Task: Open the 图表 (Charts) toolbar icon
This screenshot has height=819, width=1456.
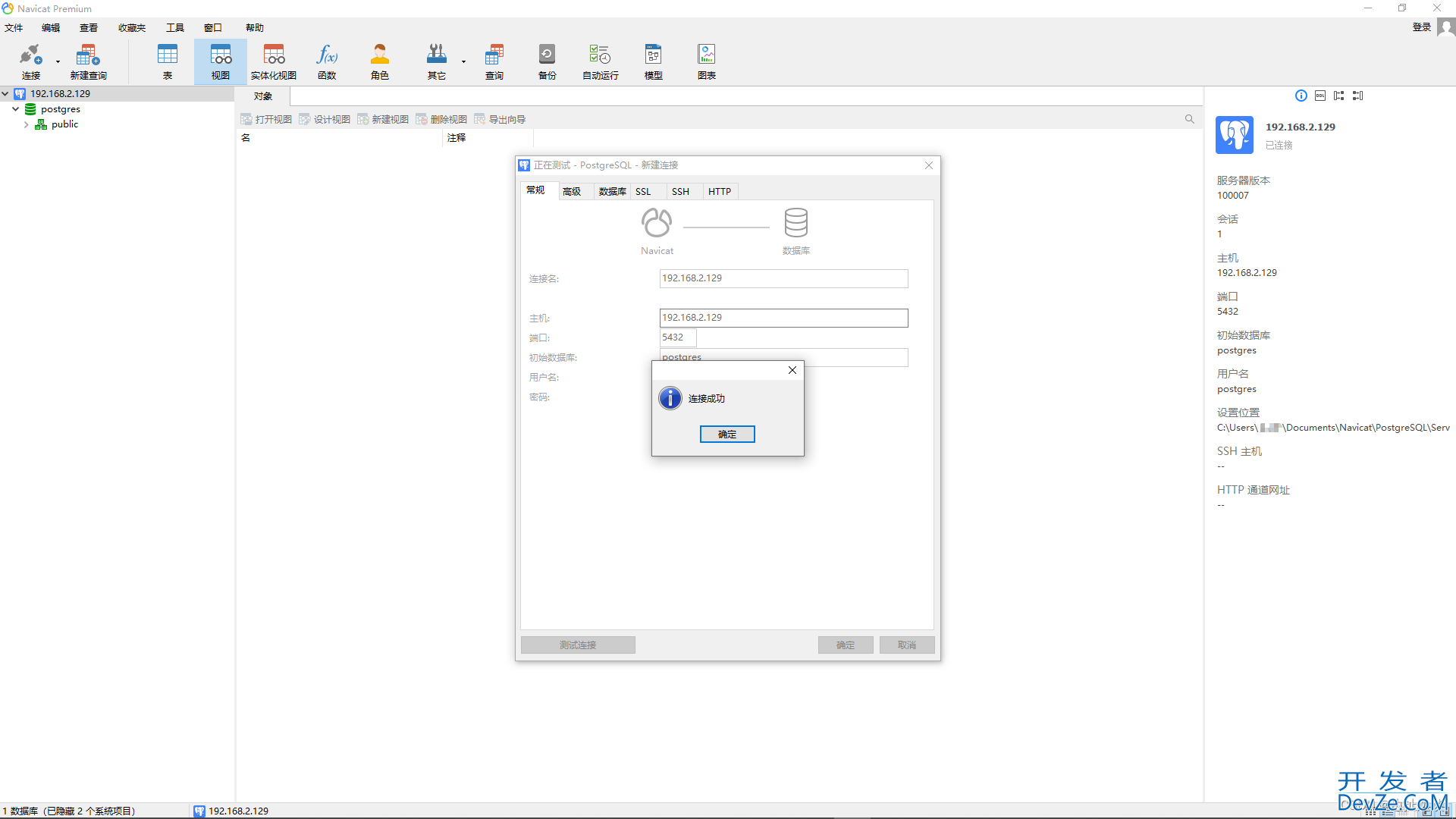Action: click(x=706, y=61)
